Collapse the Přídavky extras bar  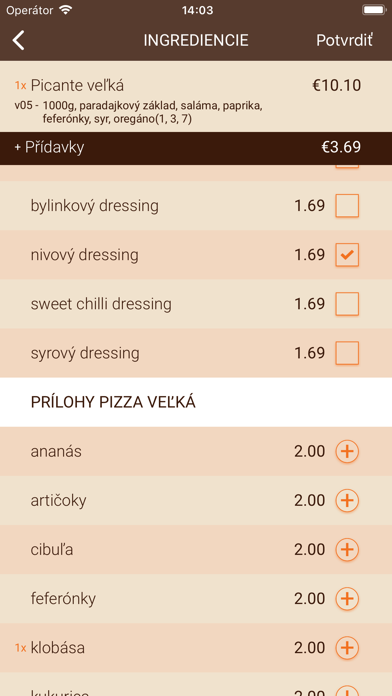(196, 148)
